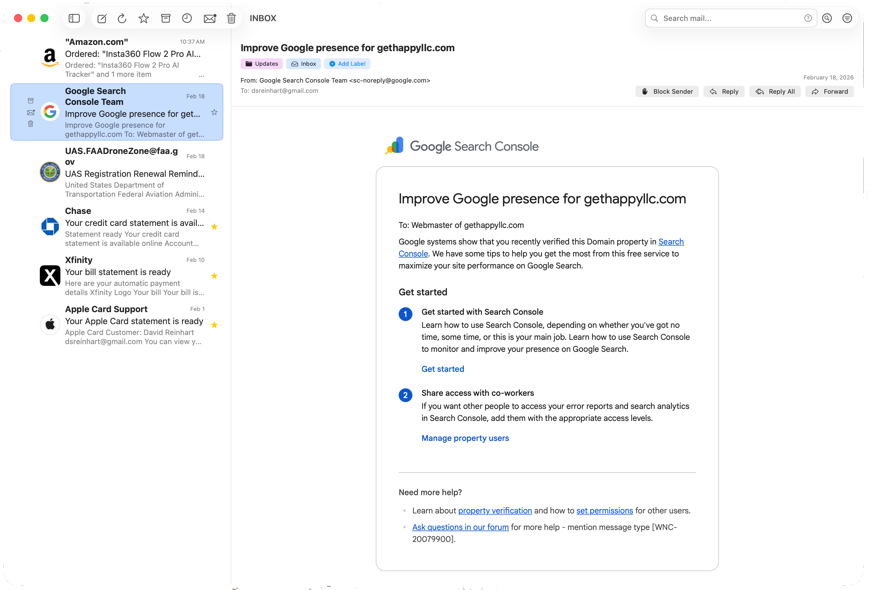Archive message using toolbar archive icon
The width and height of the screenshot is (870, 590).
(x=166, y=18)
